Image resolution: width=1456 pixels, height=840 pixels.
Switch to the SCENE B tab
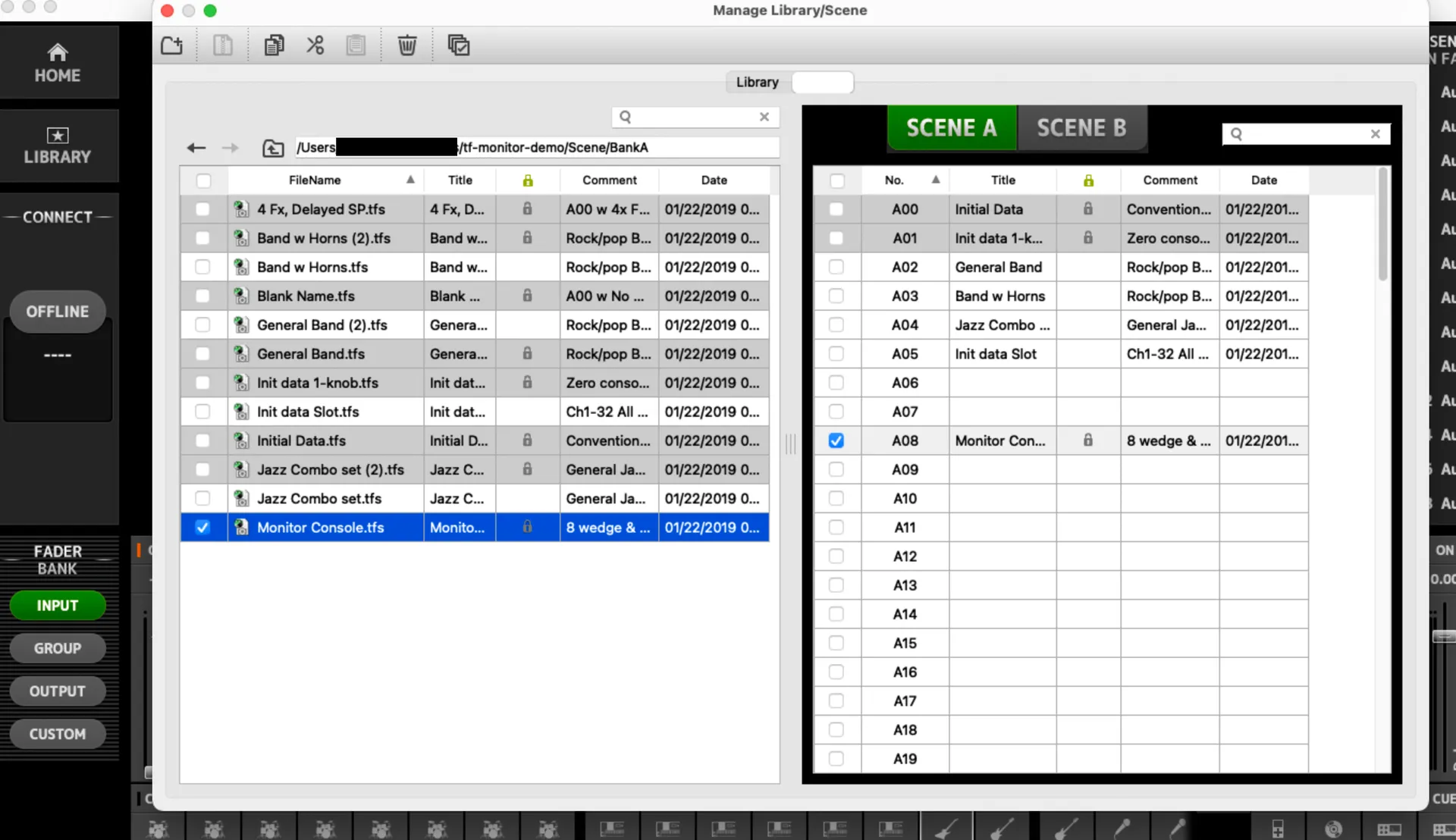tap(1081, 127)
